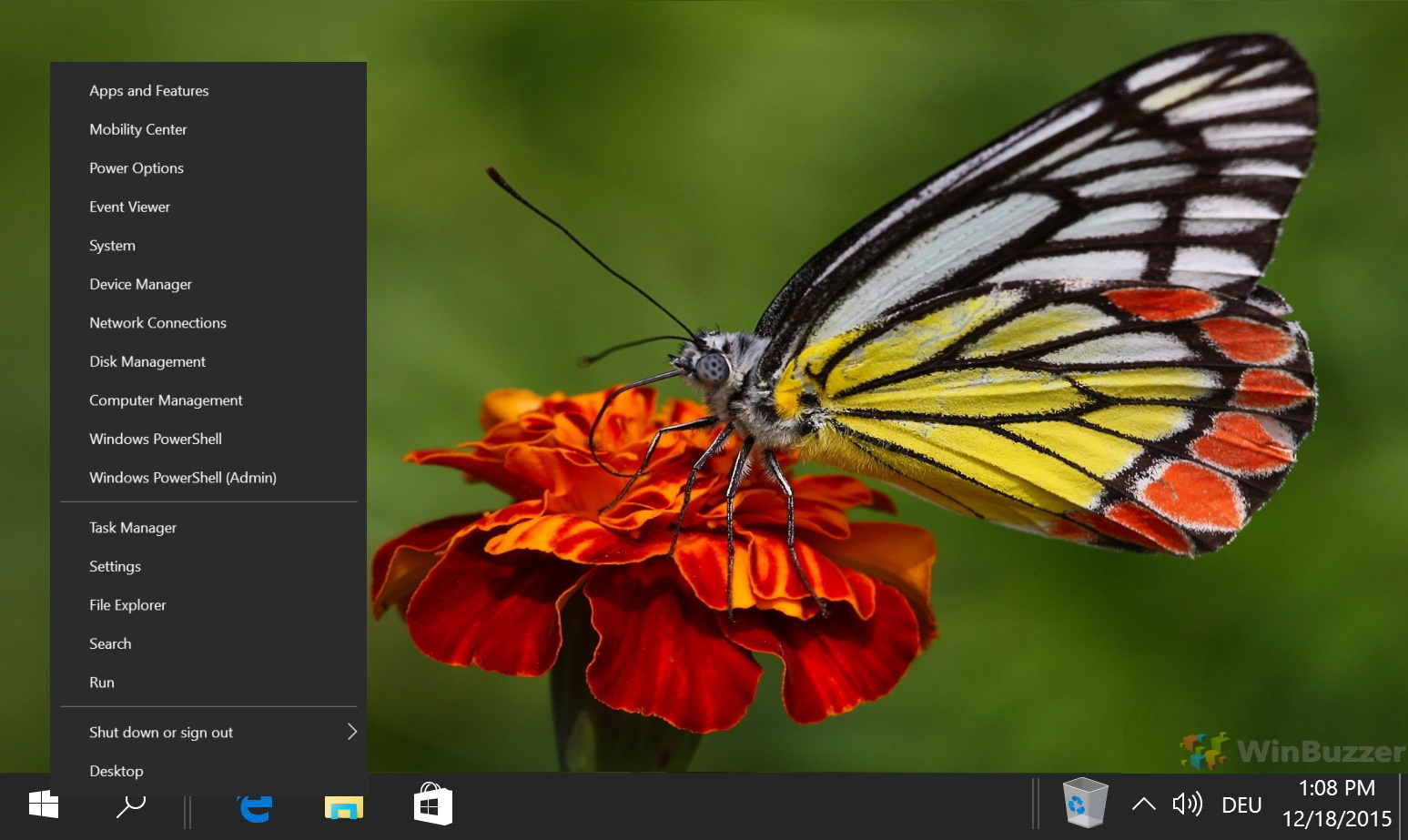Open Settings from the menu
The width and height of the screenshot is (1408, 840).
click(x=115, y=566)
